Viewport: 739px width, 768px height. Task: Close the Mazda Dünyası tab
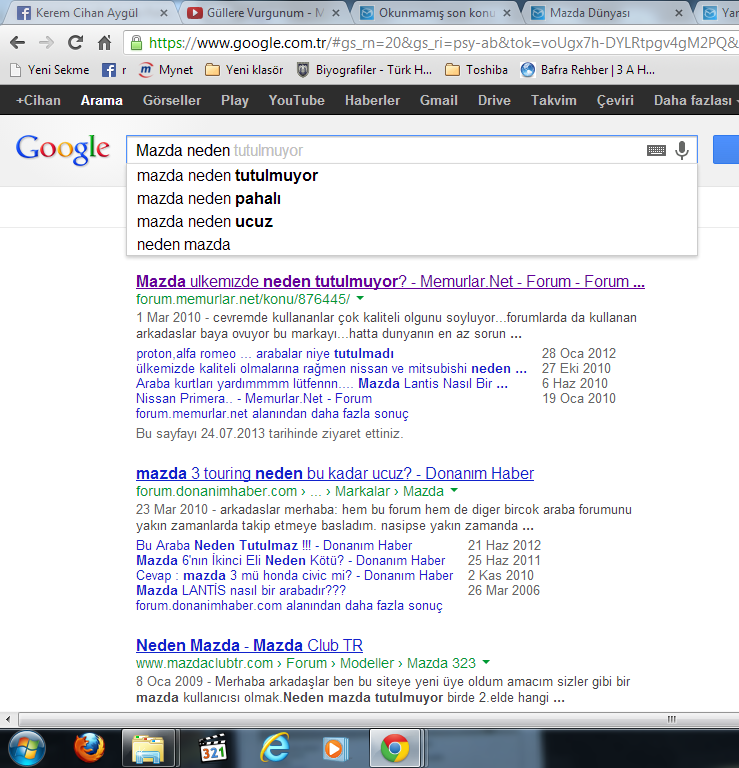[679, 13]
